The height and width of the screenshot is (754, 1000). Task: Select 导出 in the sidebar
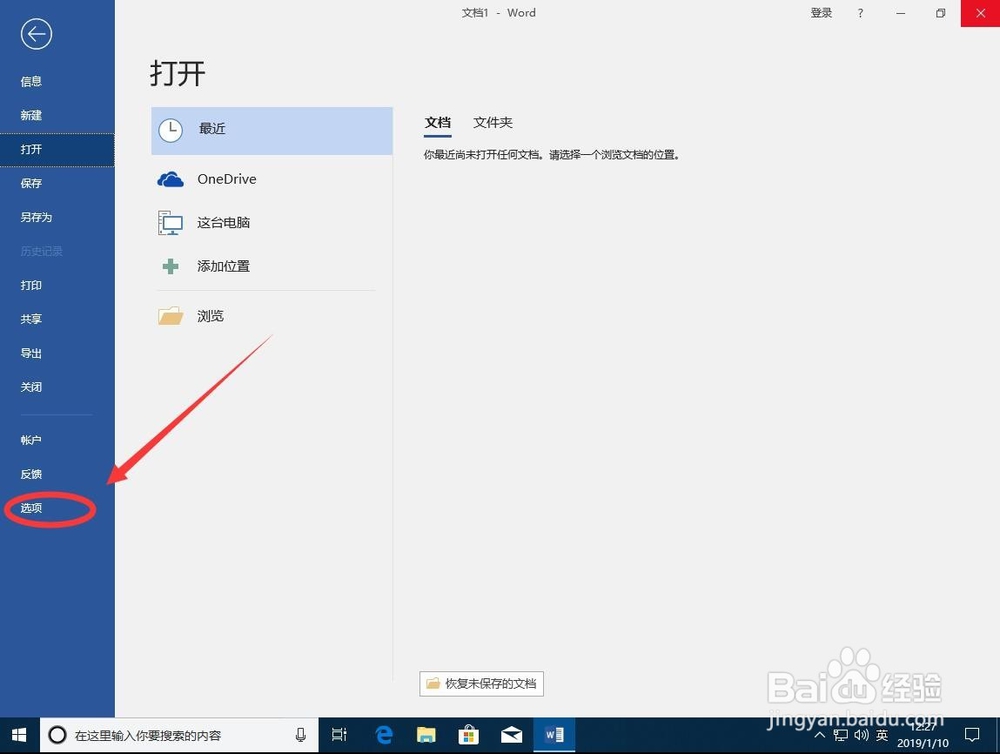pyautogui.click(x=31, y=353)
